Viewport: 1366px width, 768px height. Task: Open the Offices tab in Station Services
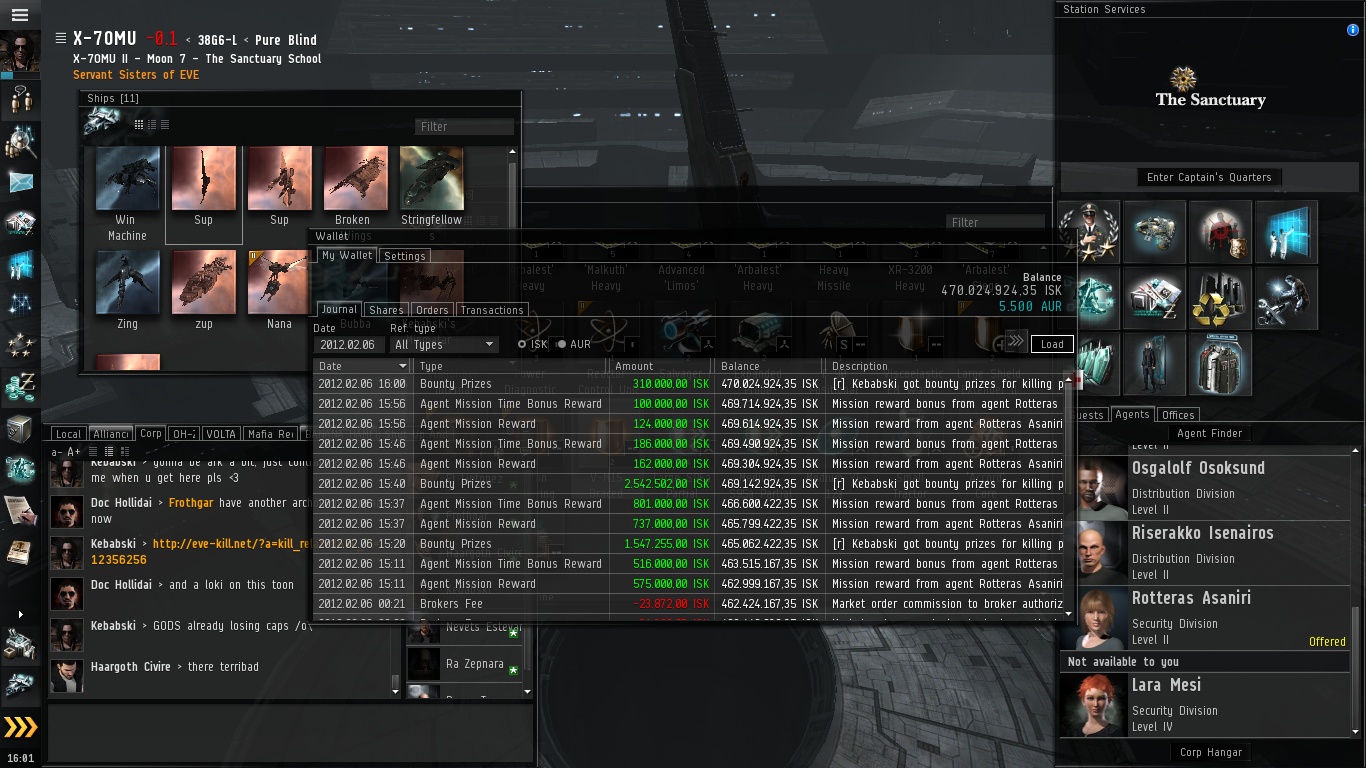(1178, 415)
